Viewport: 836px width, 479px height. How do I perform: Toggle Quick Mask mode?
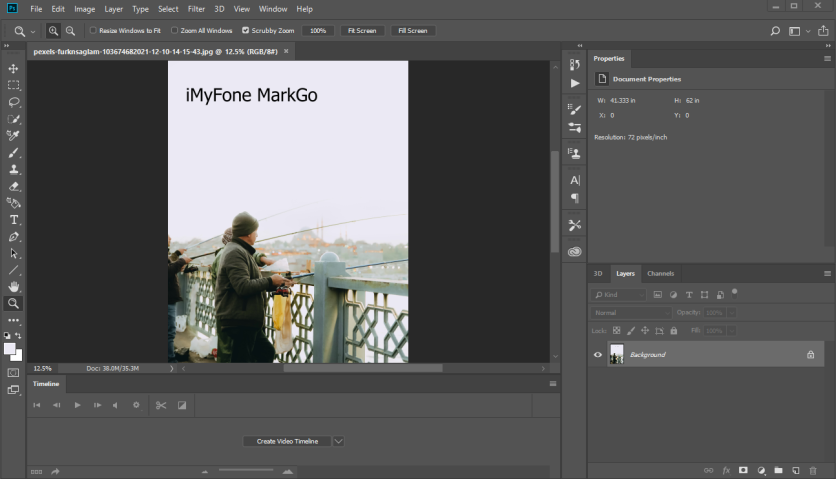[x=13, y=372]
